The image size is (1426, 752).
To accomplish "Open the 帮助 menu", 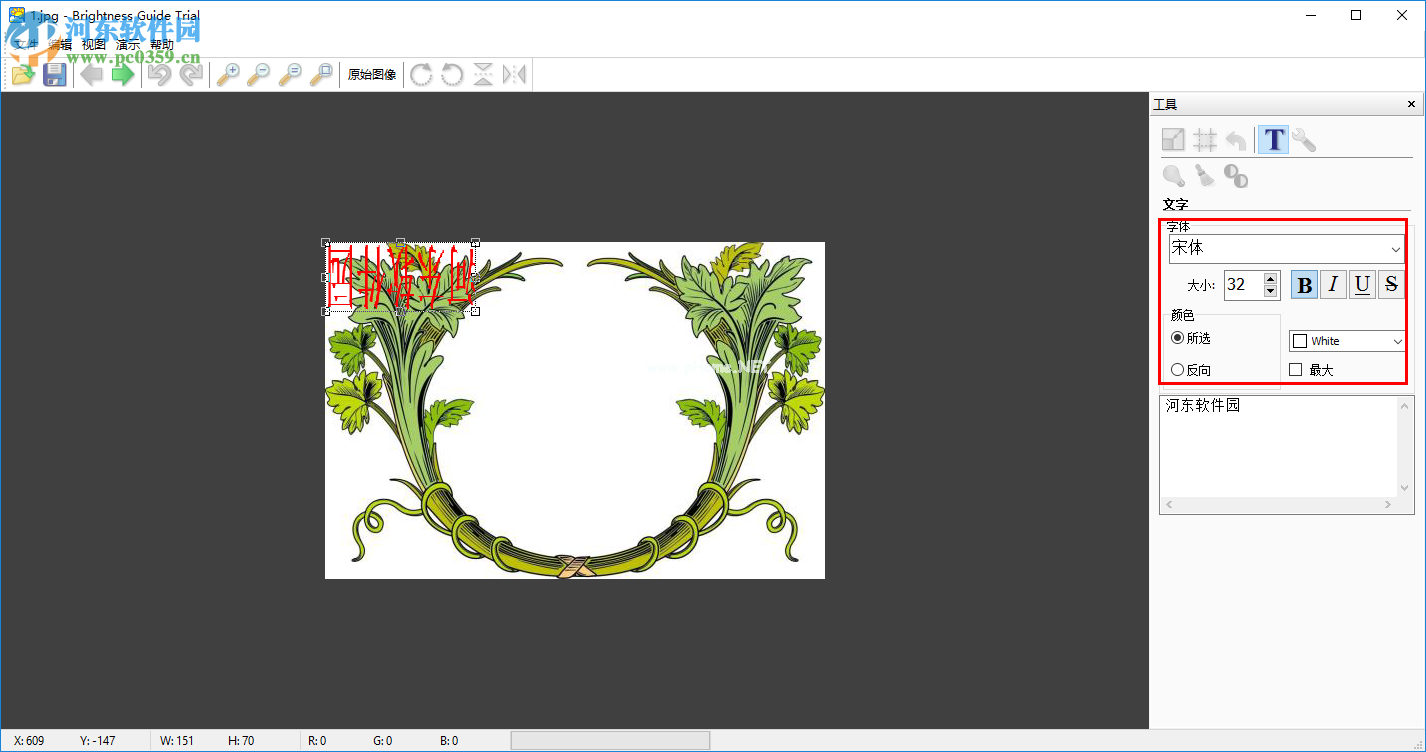I will [x=161, y=45].
